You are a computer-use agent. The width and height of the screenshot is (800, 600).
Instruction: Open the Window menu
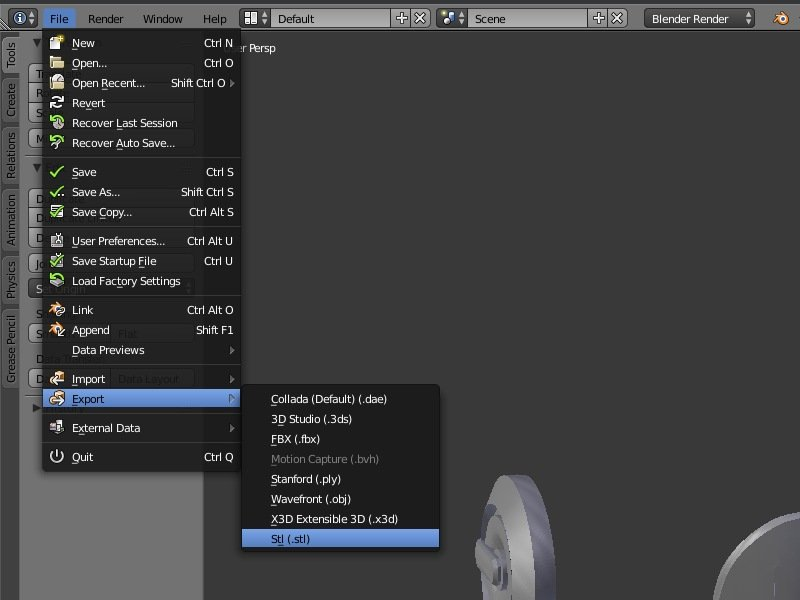pyautogui.click(x=162, y=19)
